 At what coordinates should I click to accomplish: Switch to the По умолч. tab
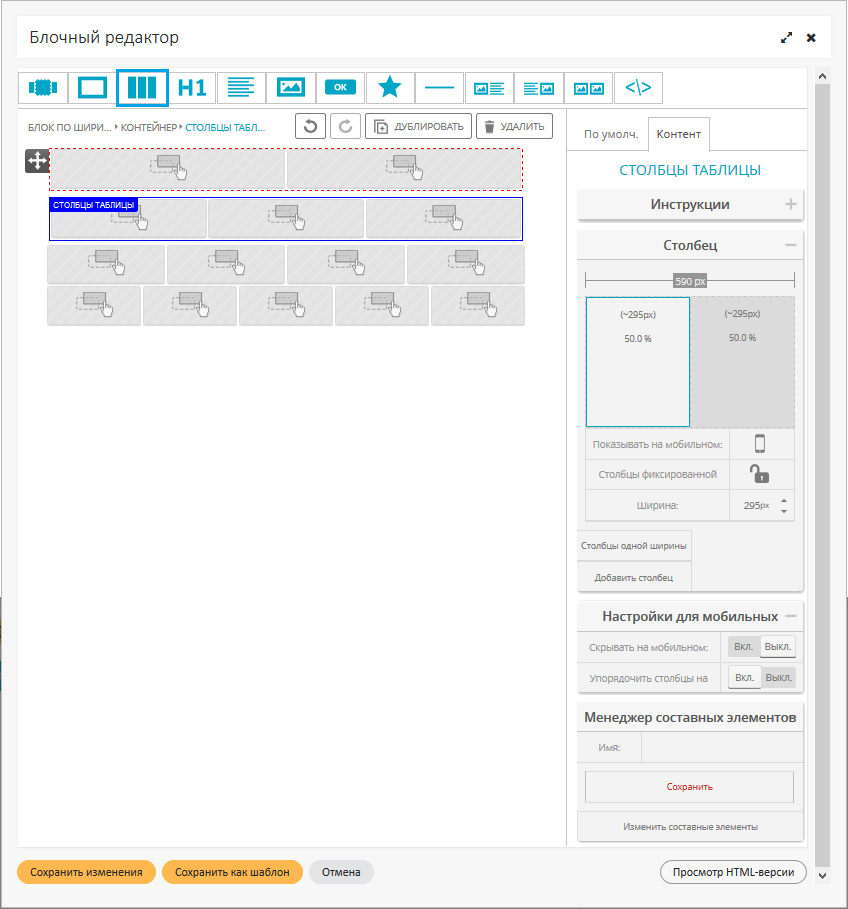point(607,134)
